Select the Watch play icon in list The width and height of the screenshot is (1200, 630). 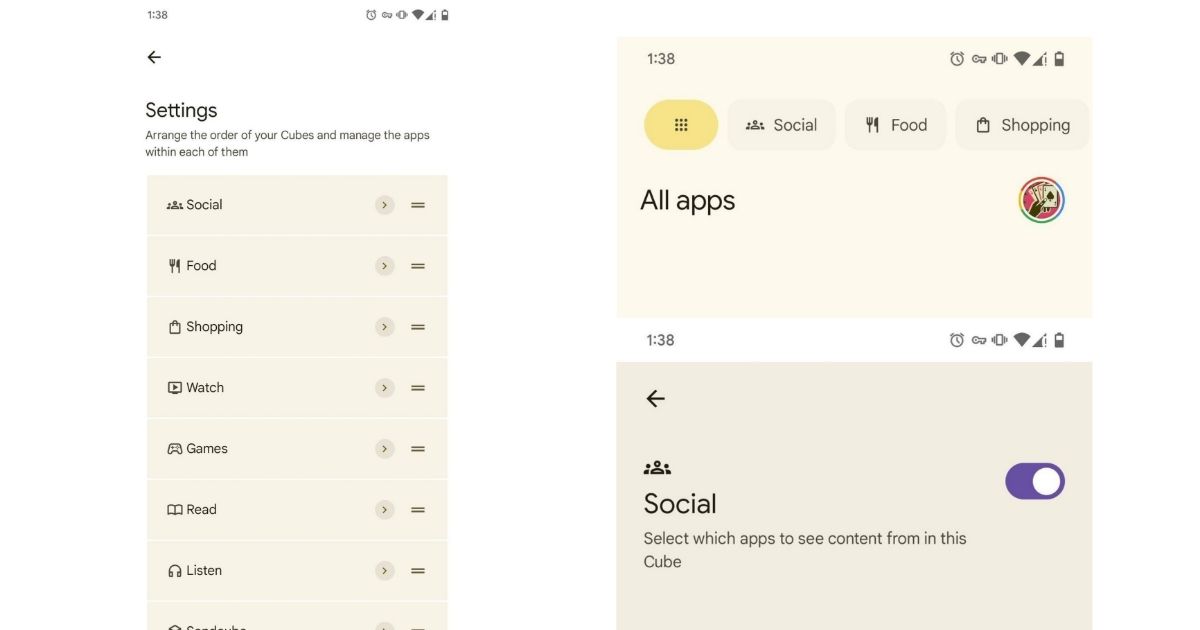click(175, 388)
